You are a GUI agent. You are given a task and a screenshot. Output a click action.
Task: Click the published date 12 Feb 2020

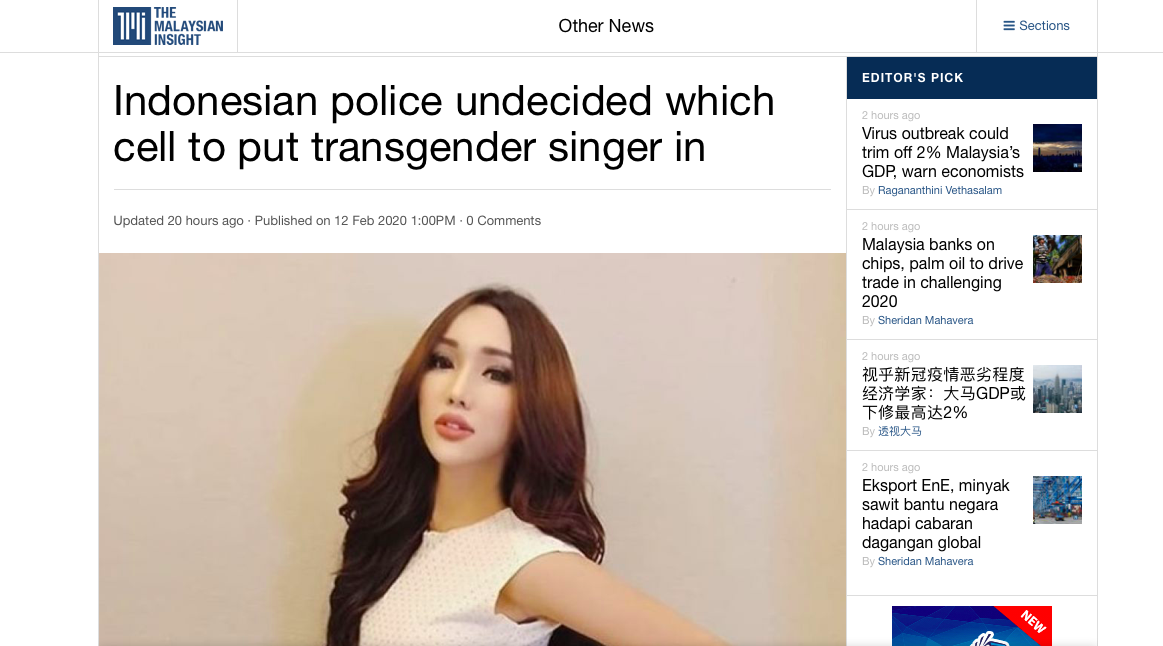click(x=370, y=221)
